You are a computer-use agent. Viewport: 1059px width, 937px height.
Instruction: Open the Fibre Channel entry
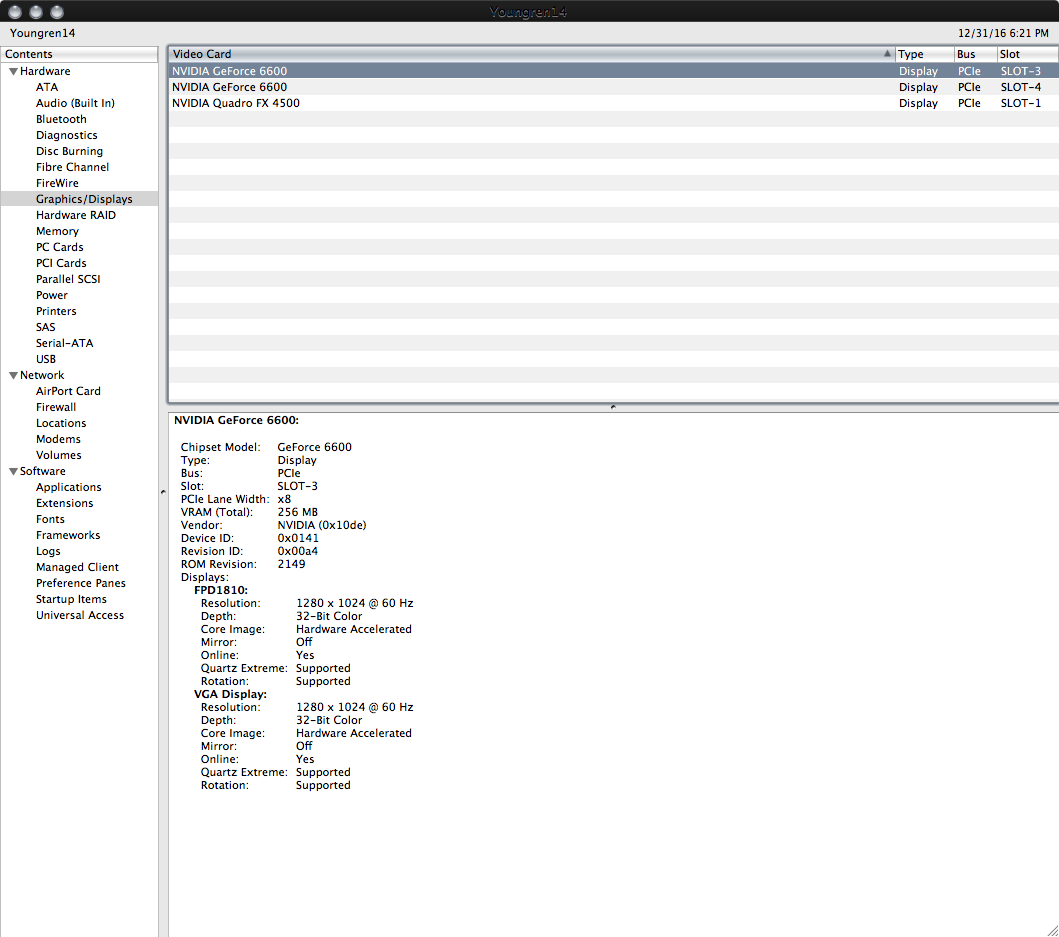pos(72,167)
